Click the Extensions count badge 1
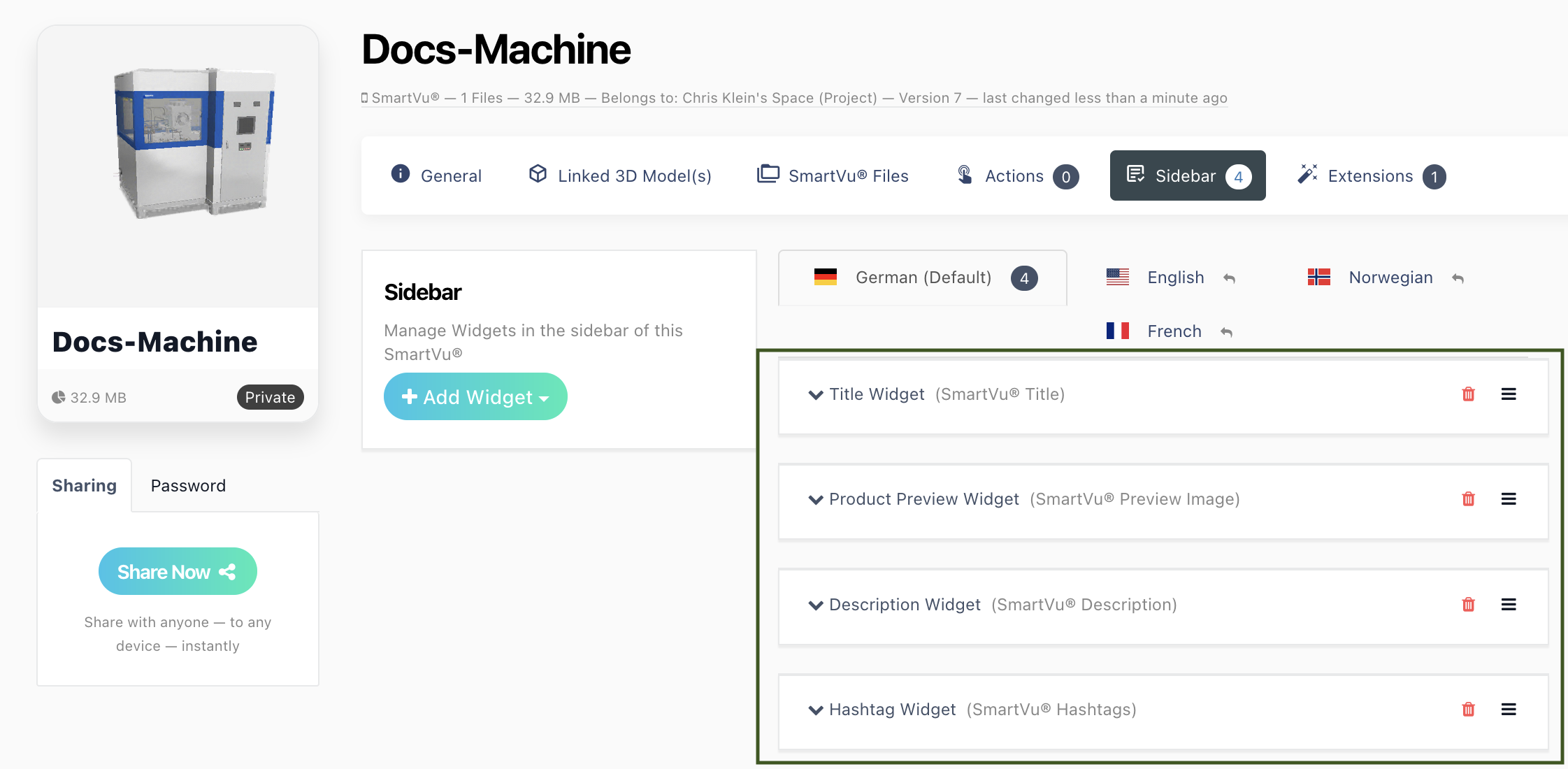This screenshot has width=1568, height=769. [x=1434, y=176]
